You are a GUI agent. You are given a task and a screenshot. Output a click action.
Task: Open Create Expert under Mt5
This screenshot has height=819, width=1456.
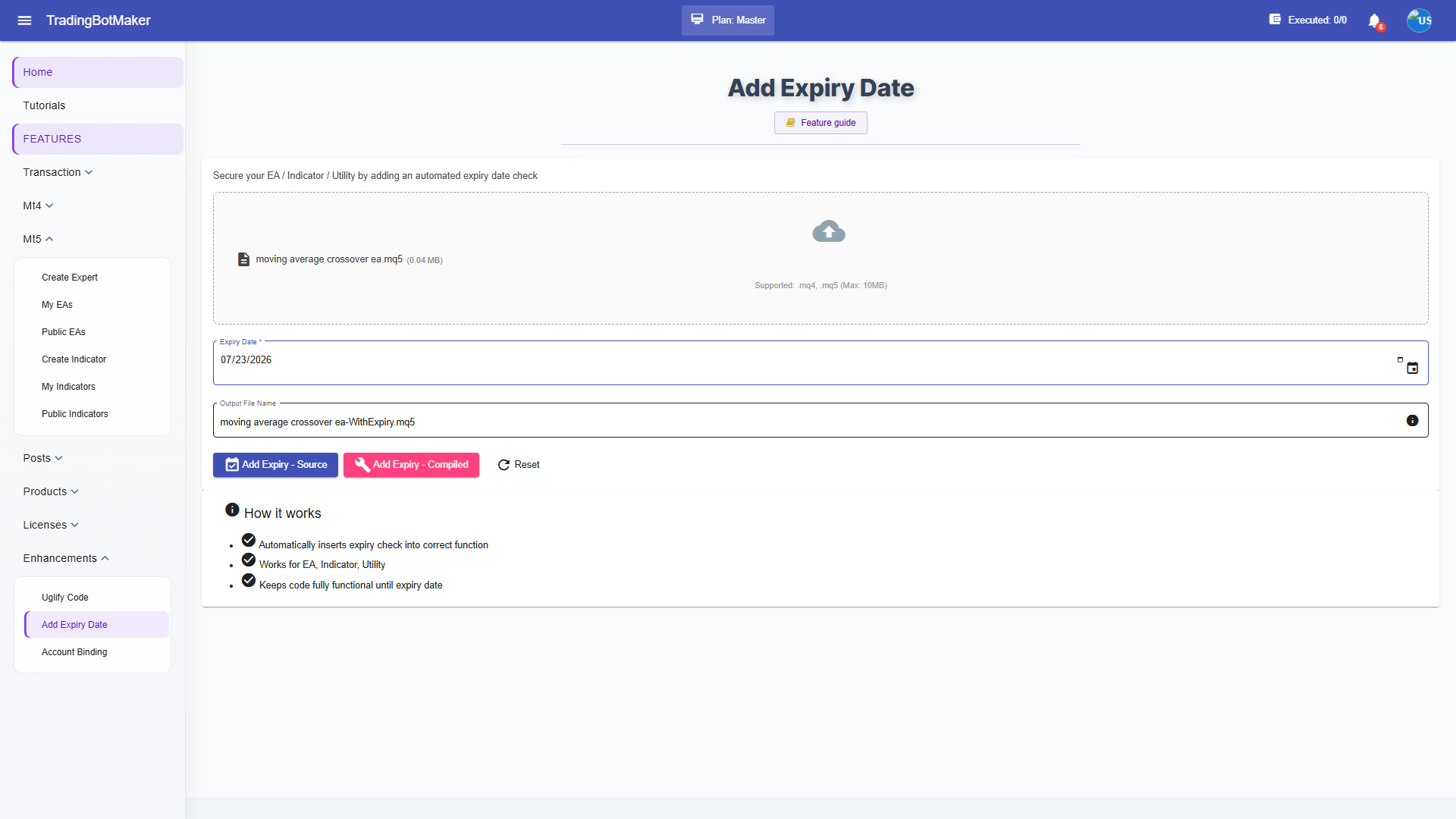coord(70,278)
